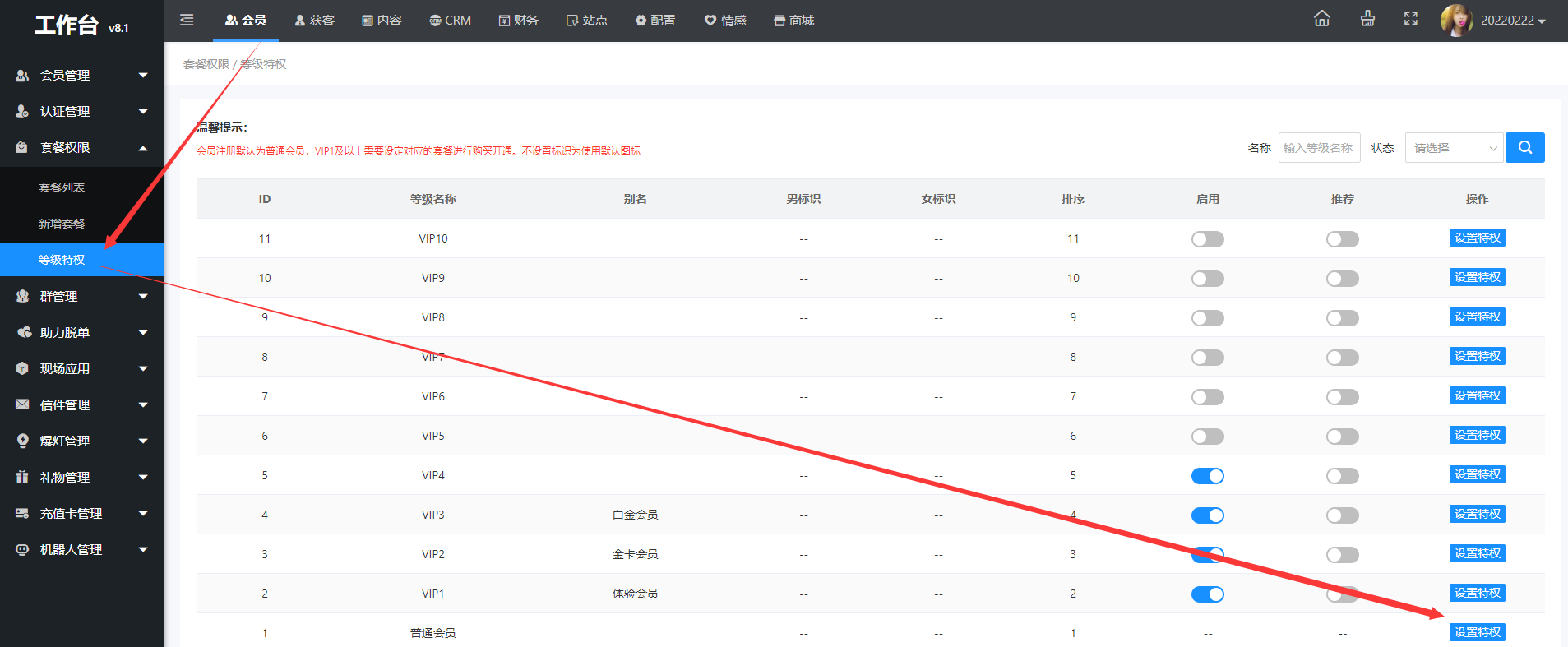The image size is (1568, 647).
Task: Click the 会员管理 sidebar icon
Action: [x=22, y=75]
